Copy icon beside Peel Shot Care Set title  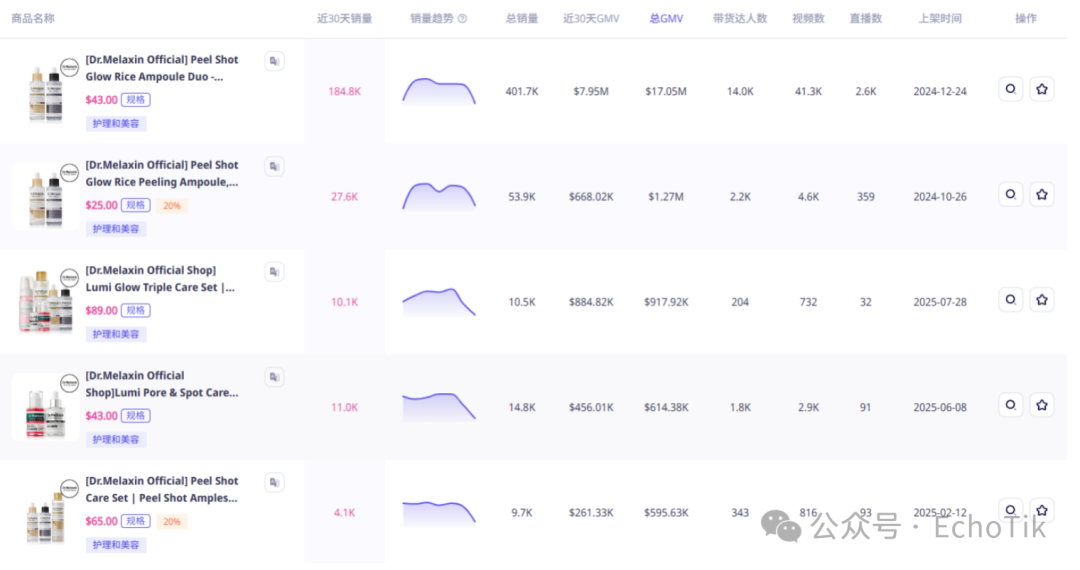(274, 483)
